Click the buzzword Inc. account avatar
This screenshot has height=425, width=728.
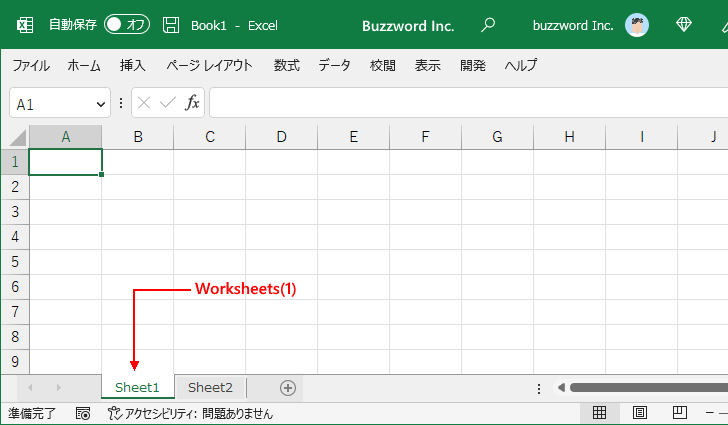(637, 25)
